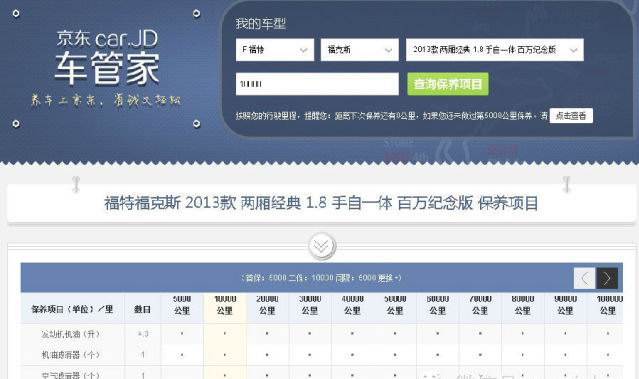The height and width of the screenshot is (379, 639).
Task: Click the 我的车型 panel heading
Action: click(260, 24)
